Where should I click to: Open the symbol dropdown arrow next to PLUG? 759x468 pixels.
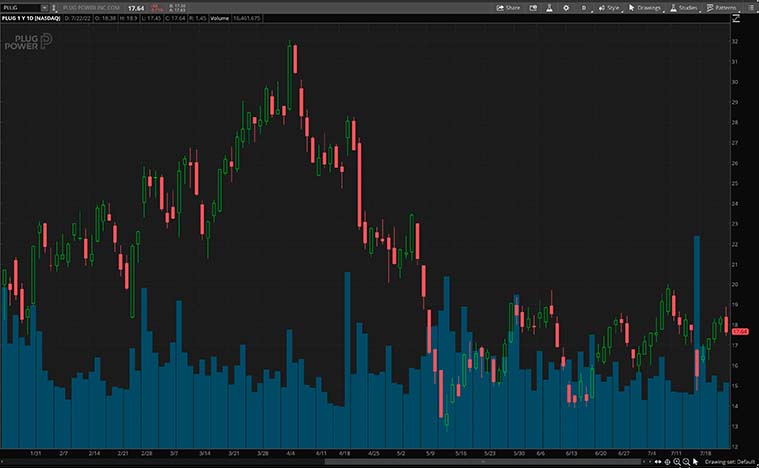coord(45,8)
